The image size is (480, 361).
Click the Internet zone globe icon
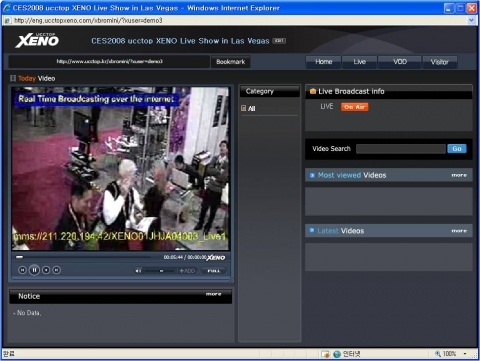click(x=337, y=354)
